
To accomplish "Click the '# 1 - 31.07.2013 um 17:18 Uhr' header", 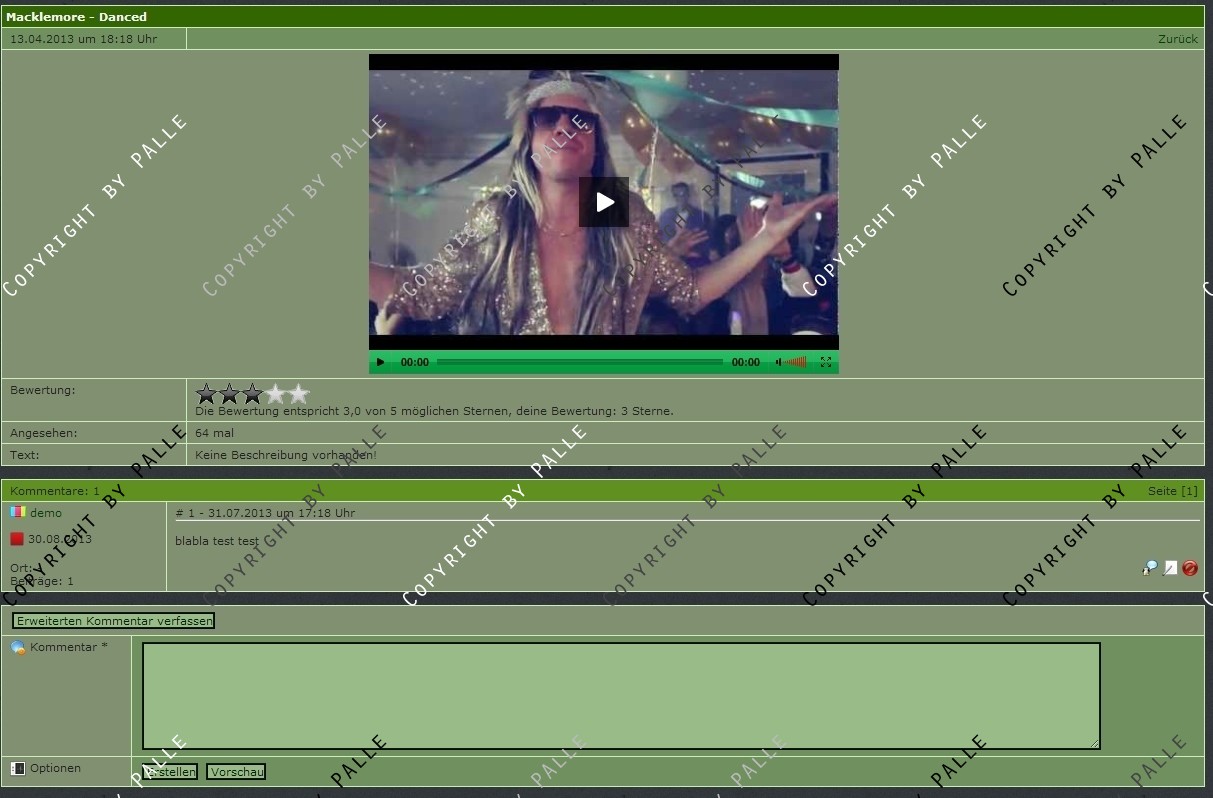I will [x=265, y=513].
